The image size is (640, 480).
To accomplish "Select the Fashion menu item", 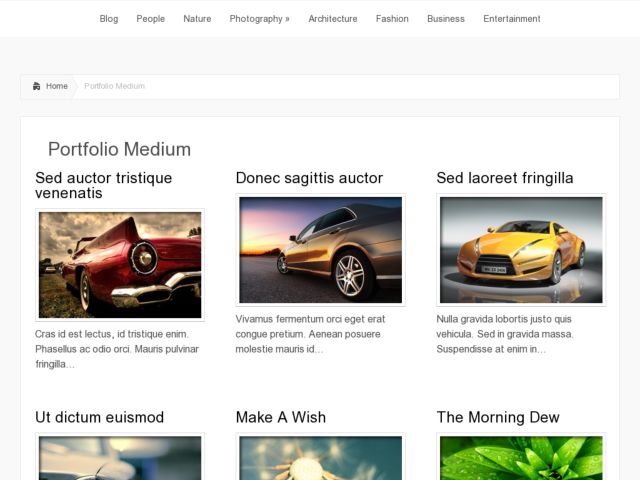I will click(x=392, y=19).
